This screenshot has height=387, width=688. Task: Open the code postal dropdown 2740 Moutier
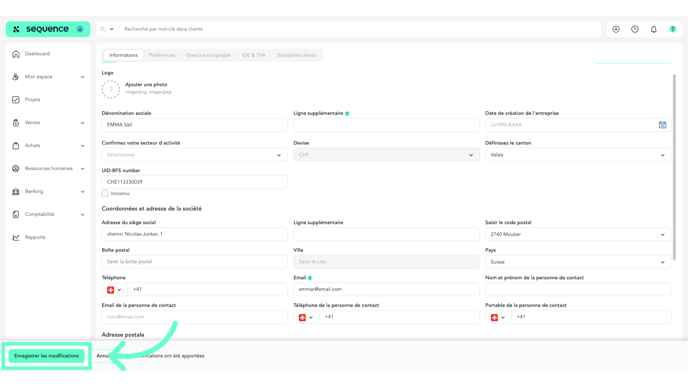pyautogui.click(x=578, y=234)
